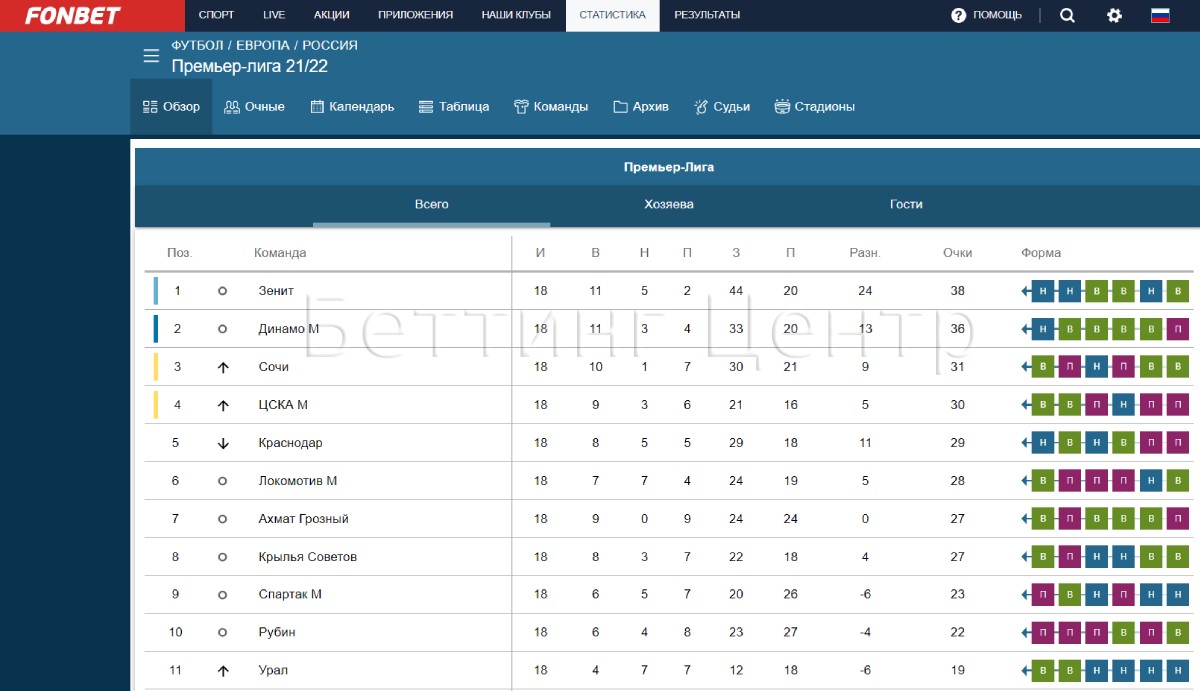Click the down arrow icon beside Краснодар
This screenshot has height=691, width=1200.
[223, 443]
